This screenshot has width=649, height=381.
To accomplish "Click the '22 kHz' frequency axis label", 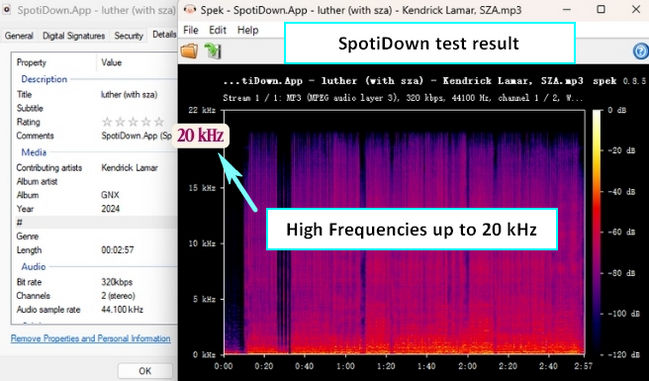I will 202,110.
